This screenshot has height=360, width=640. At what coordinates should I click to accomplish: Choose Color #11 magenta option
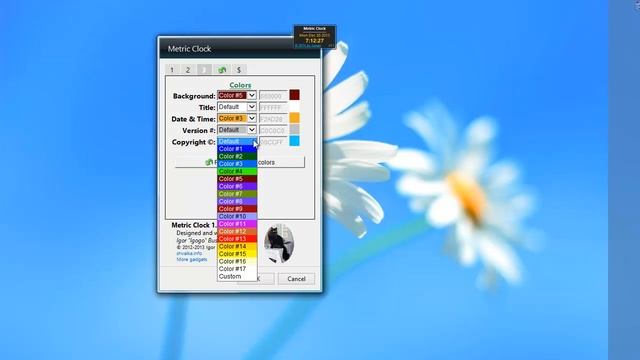click(237, 224)
